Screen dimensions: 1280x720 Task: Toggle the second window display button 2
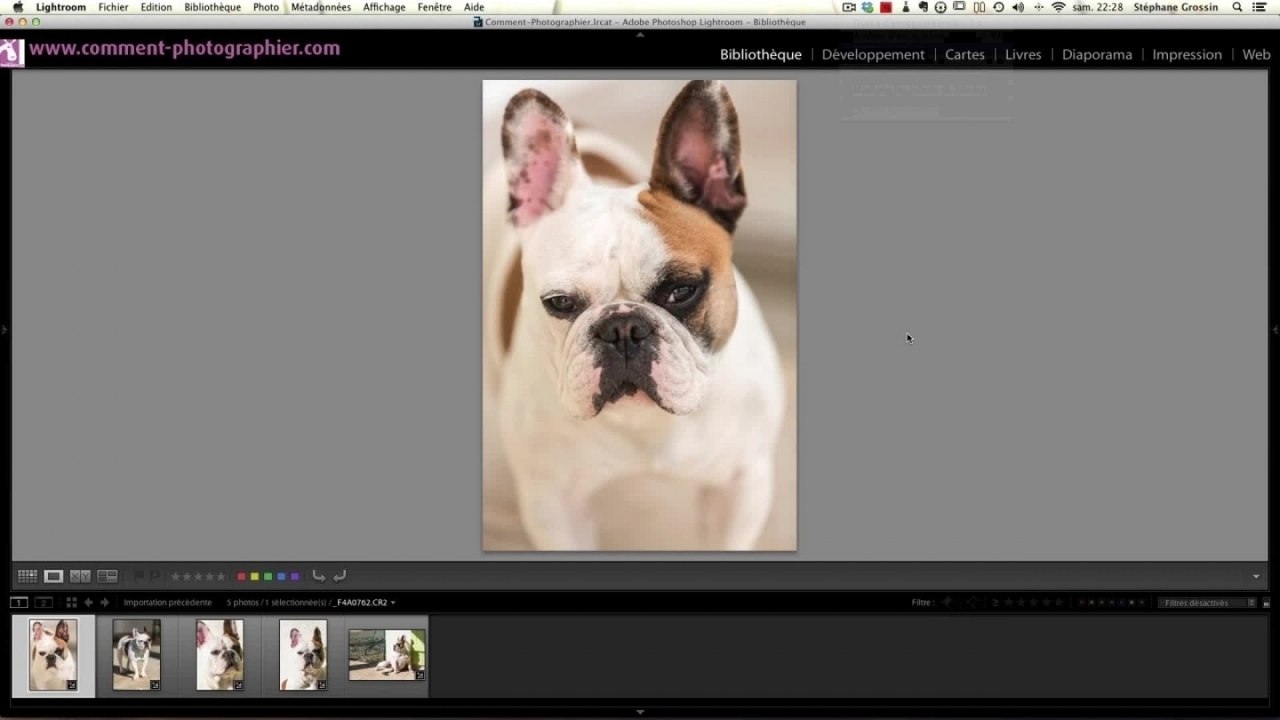click(x=43, y=603)
